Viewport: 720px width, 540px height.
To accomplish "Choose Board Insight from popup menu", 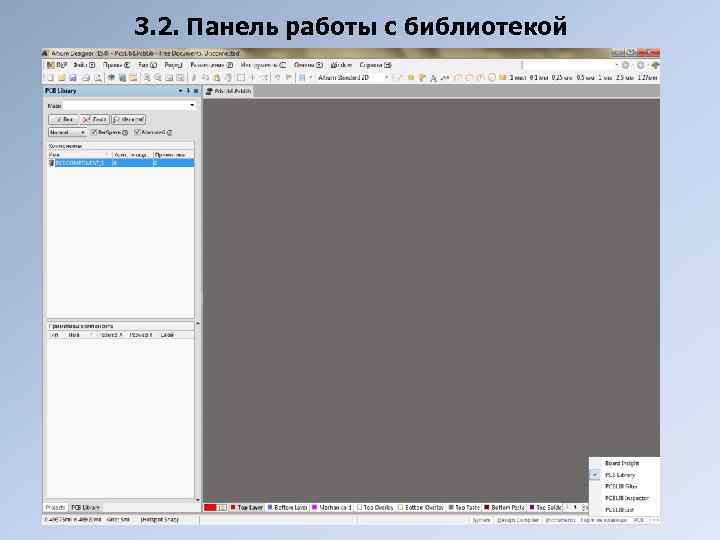I will coord(622,463).
